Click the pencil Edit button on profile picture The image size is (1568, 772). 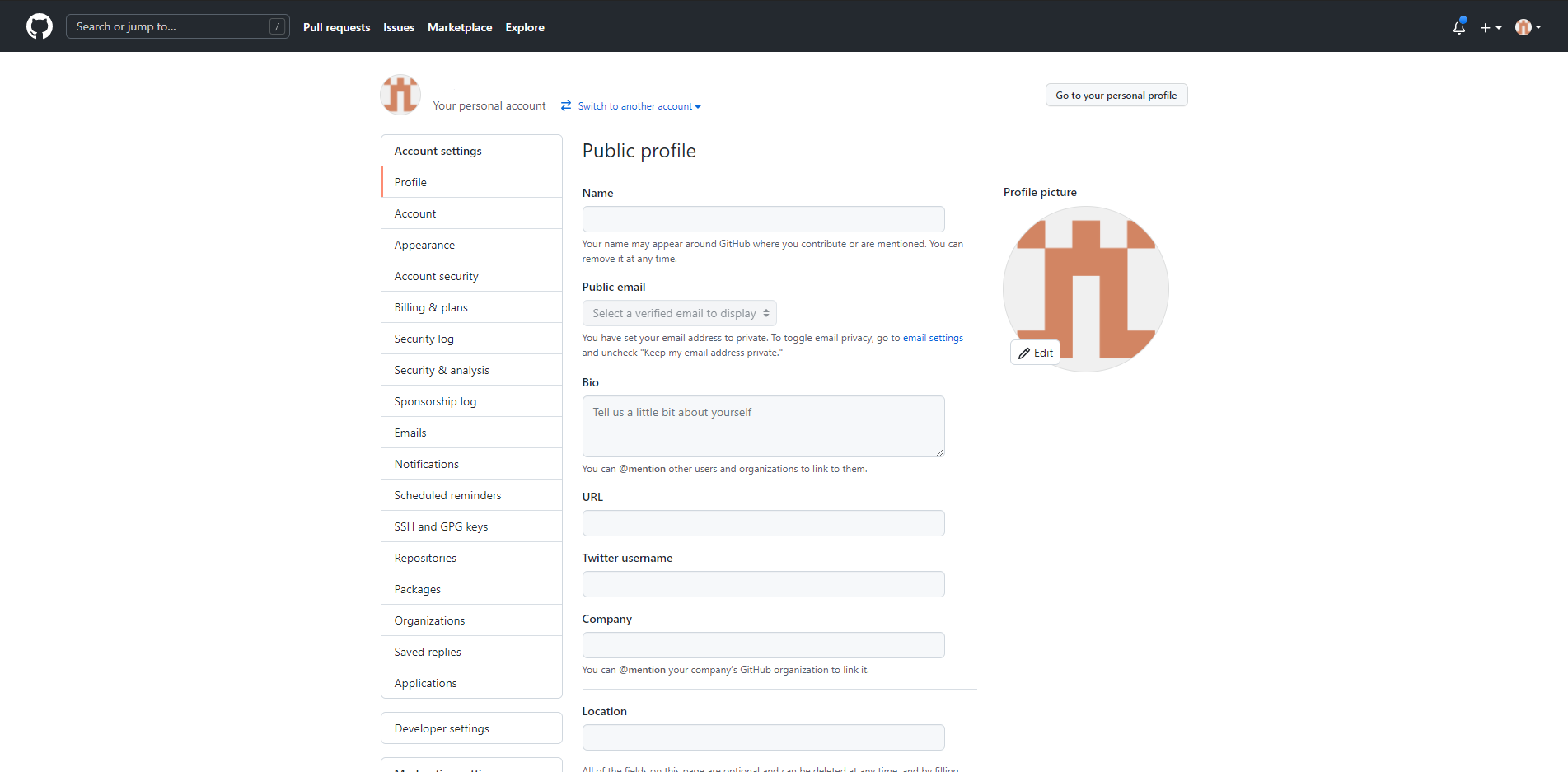pyautogui.click(x=1036, y=353)
